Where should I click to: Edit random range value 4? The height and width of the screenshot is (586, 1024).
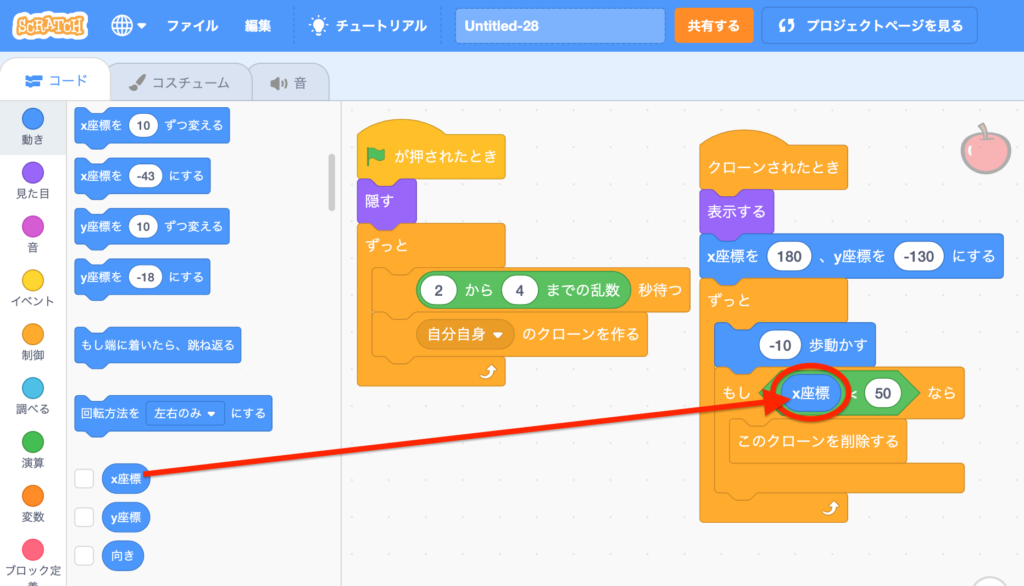[520, 290]
